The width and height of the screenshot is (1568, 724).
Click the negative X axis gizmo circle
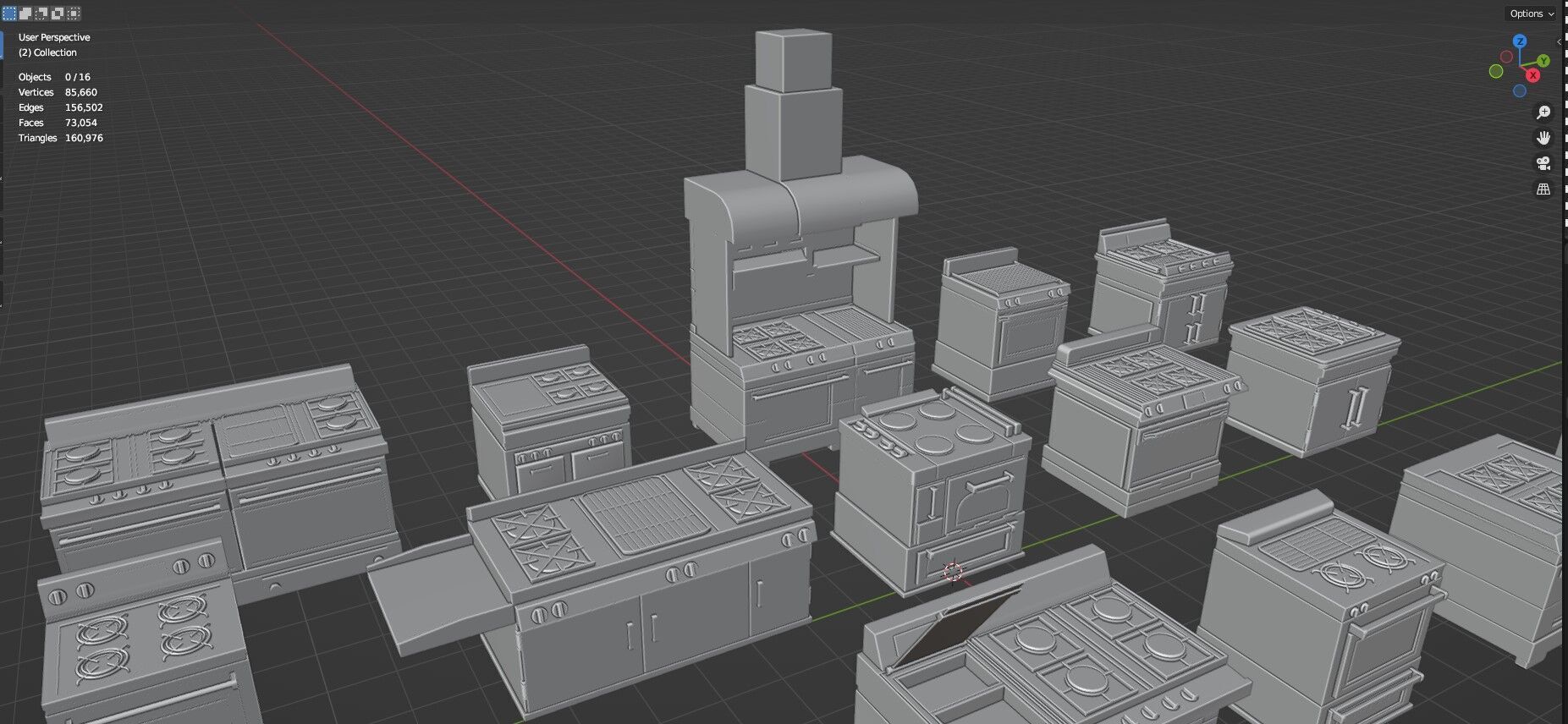(x=1506, y=57)
